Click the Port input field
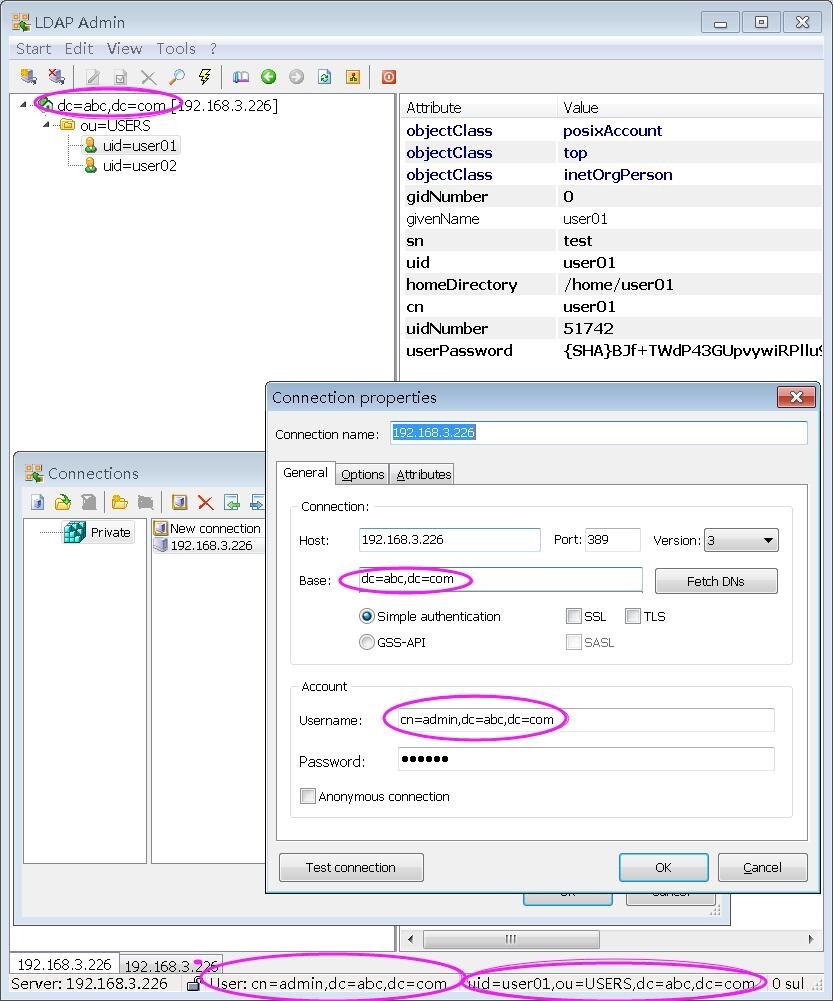The width and height of the screenshot is (833, 1001). [x=613, y=540]
